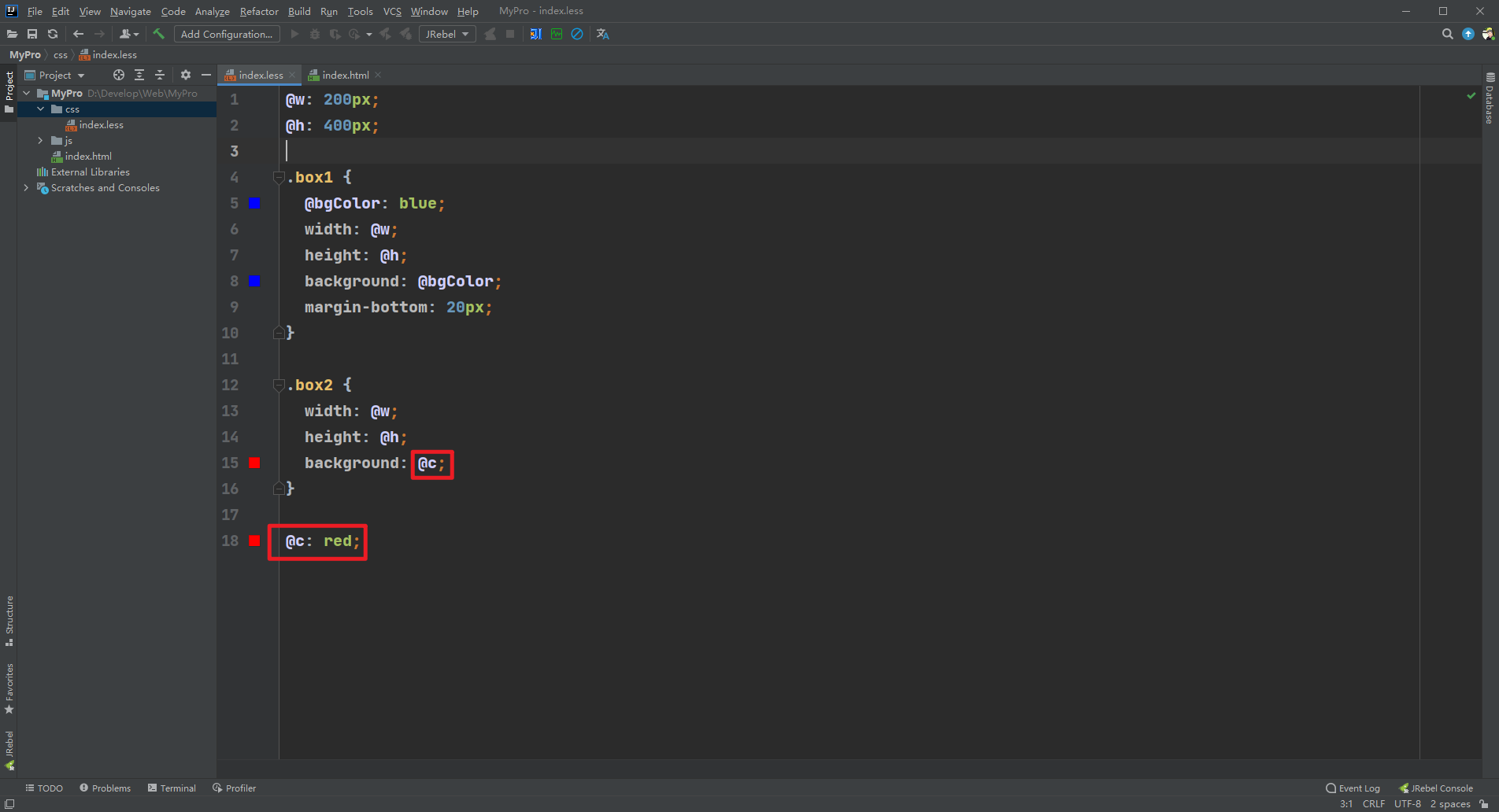
Task: Toggle the Structure tool window
Action: [x=9, y=620]
